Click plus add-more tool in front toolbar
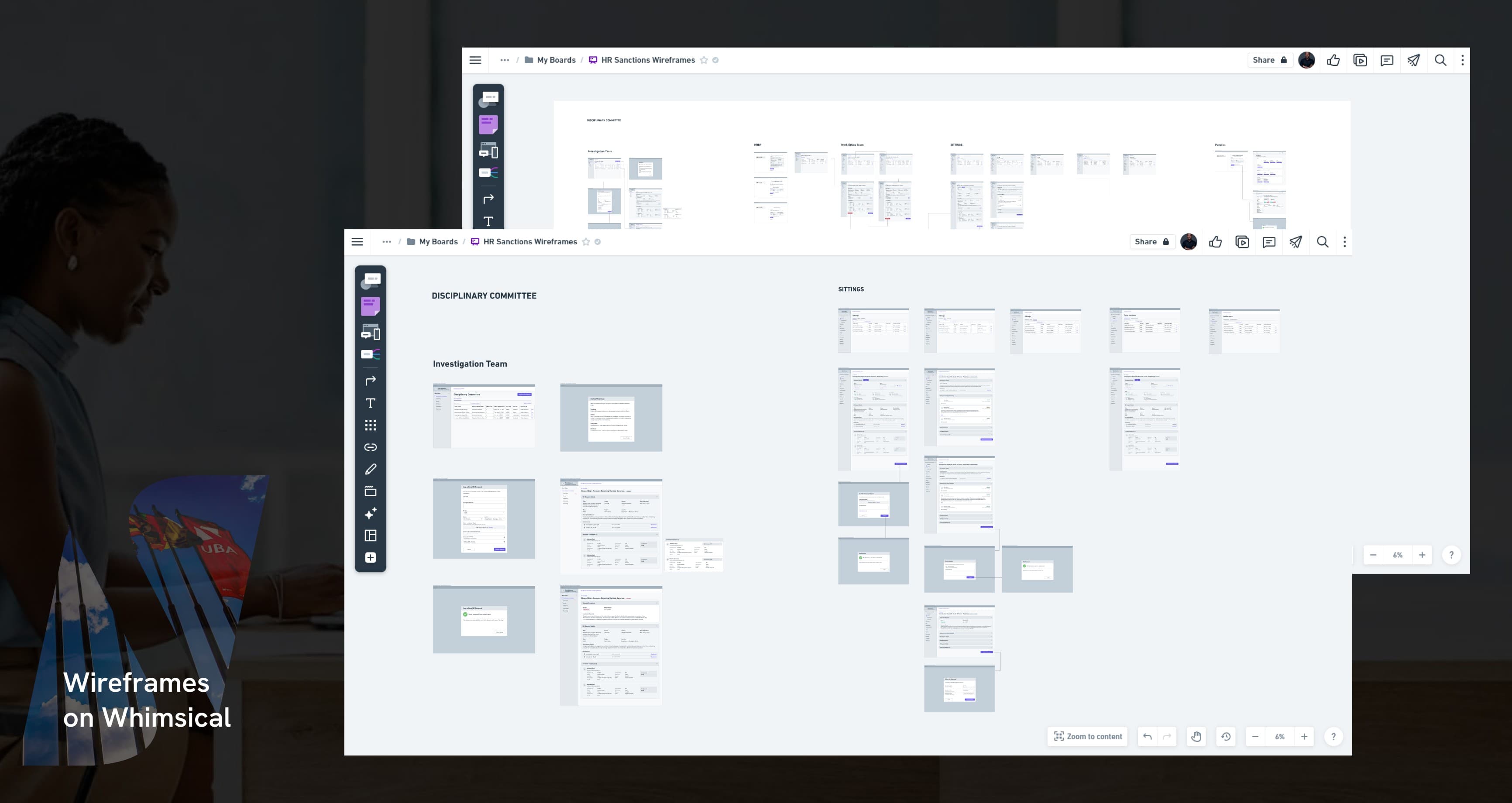 371,558
